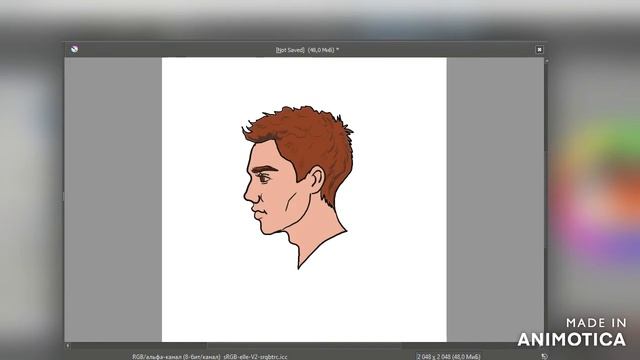Click the canvas rotation reset icon in the status bar
This screenshot has width=640, height=360.
(x=544, y=356)
